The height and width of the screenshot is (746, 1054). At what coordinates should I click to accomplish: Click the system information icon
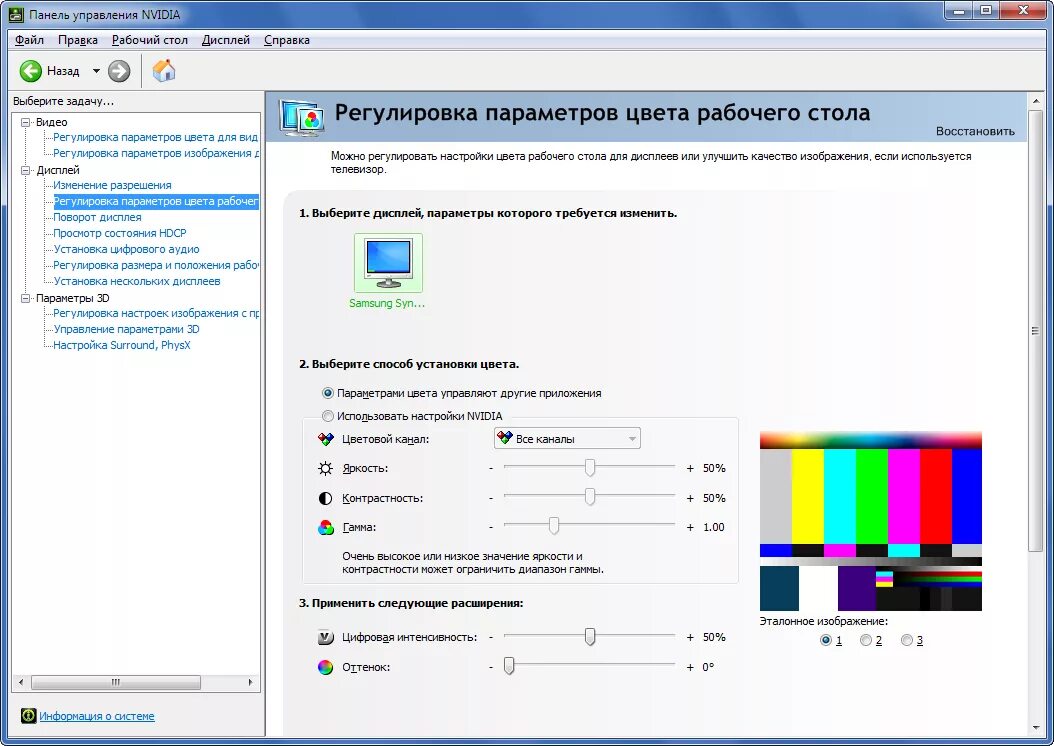pos(28,716)
